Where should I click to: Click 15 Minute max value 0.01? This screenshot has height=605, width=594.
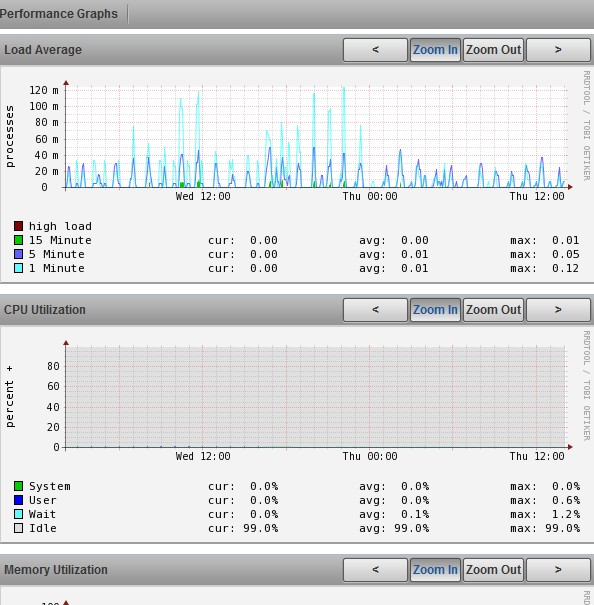565,240
